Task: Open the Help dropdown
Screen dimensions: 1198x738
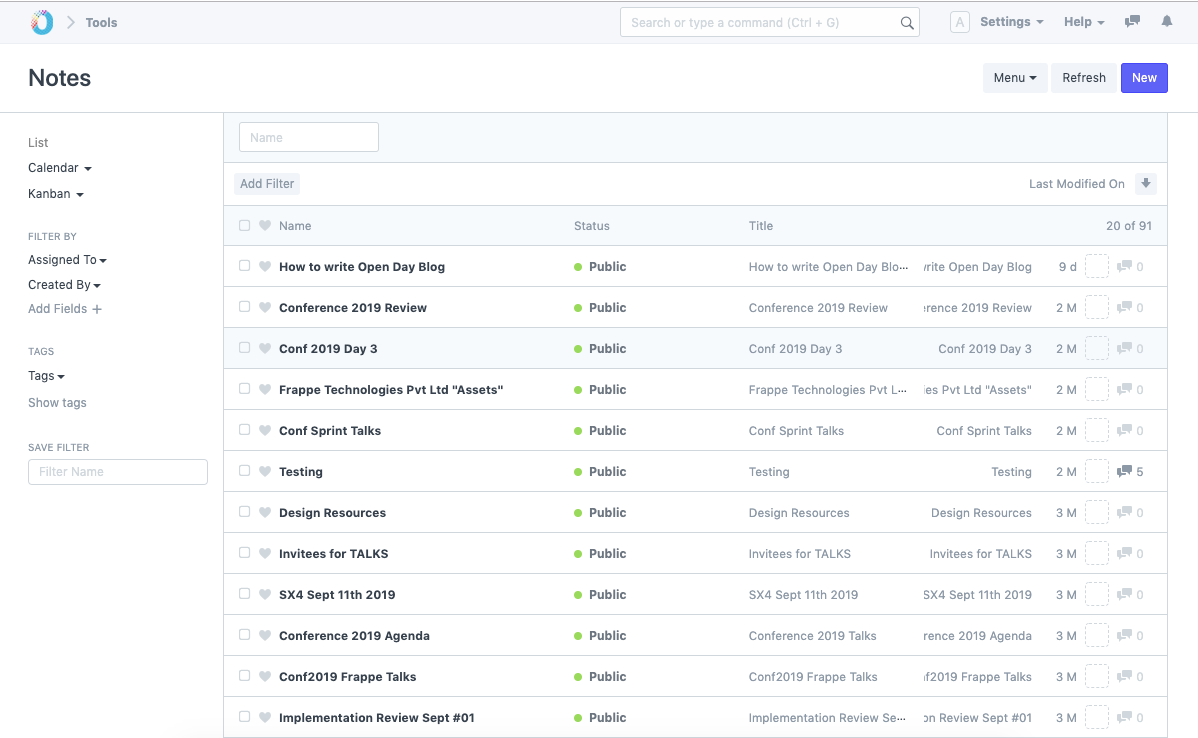Action: [x=1084, y=22]
